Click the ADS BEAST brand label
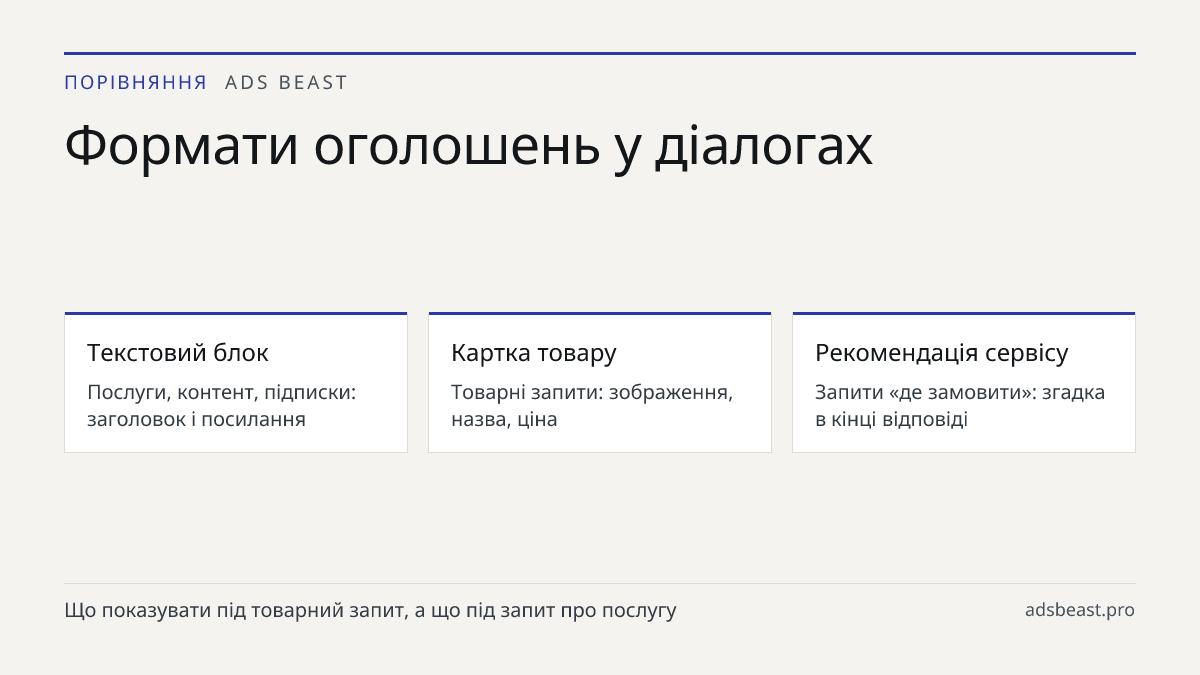Image resolution: width=1200 pixels, height=675 pixels. point(286,83)
